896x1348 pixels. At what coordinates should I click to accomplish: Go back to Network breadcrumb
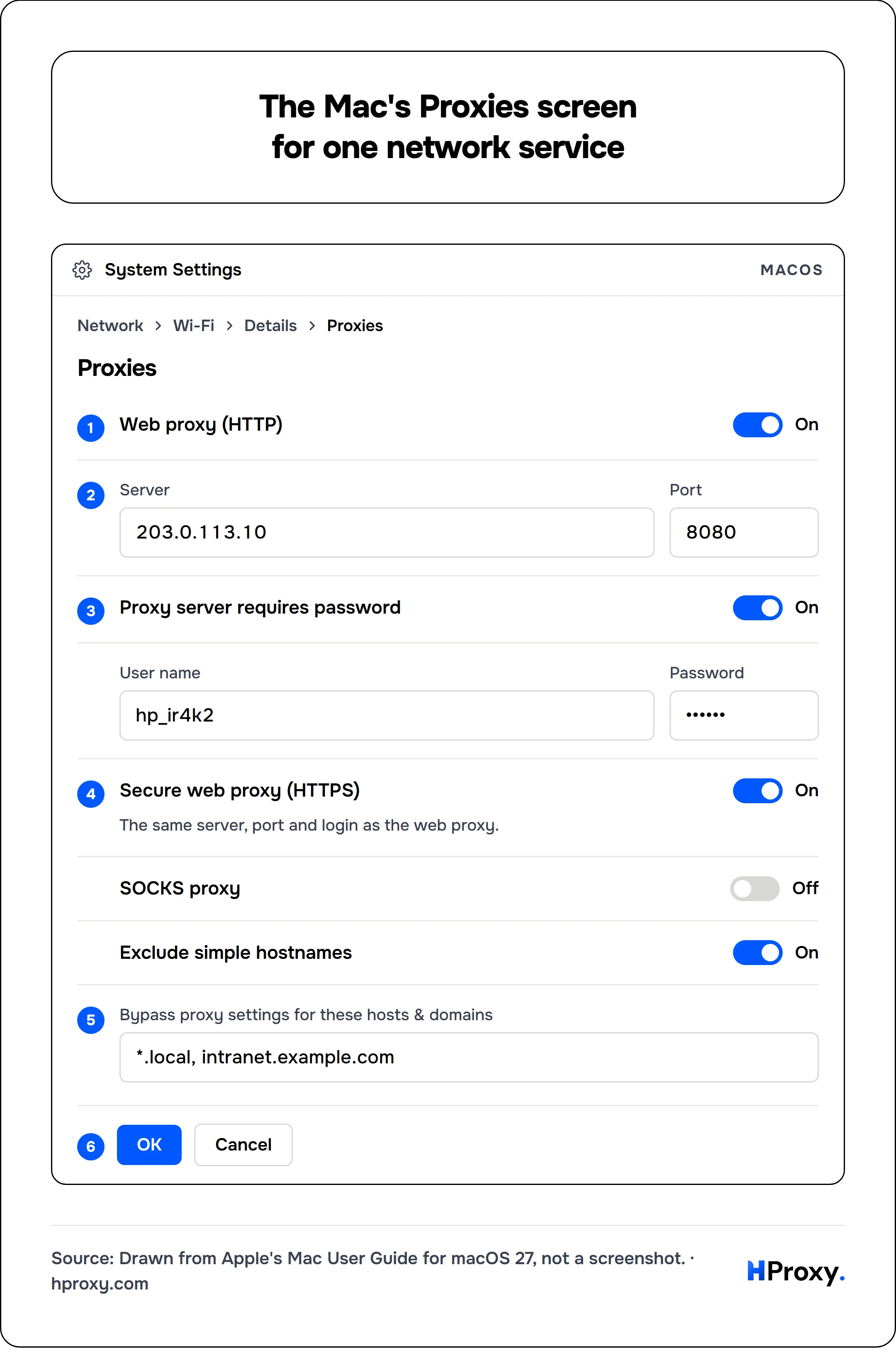pyautogui.click(x=110, y=326)
